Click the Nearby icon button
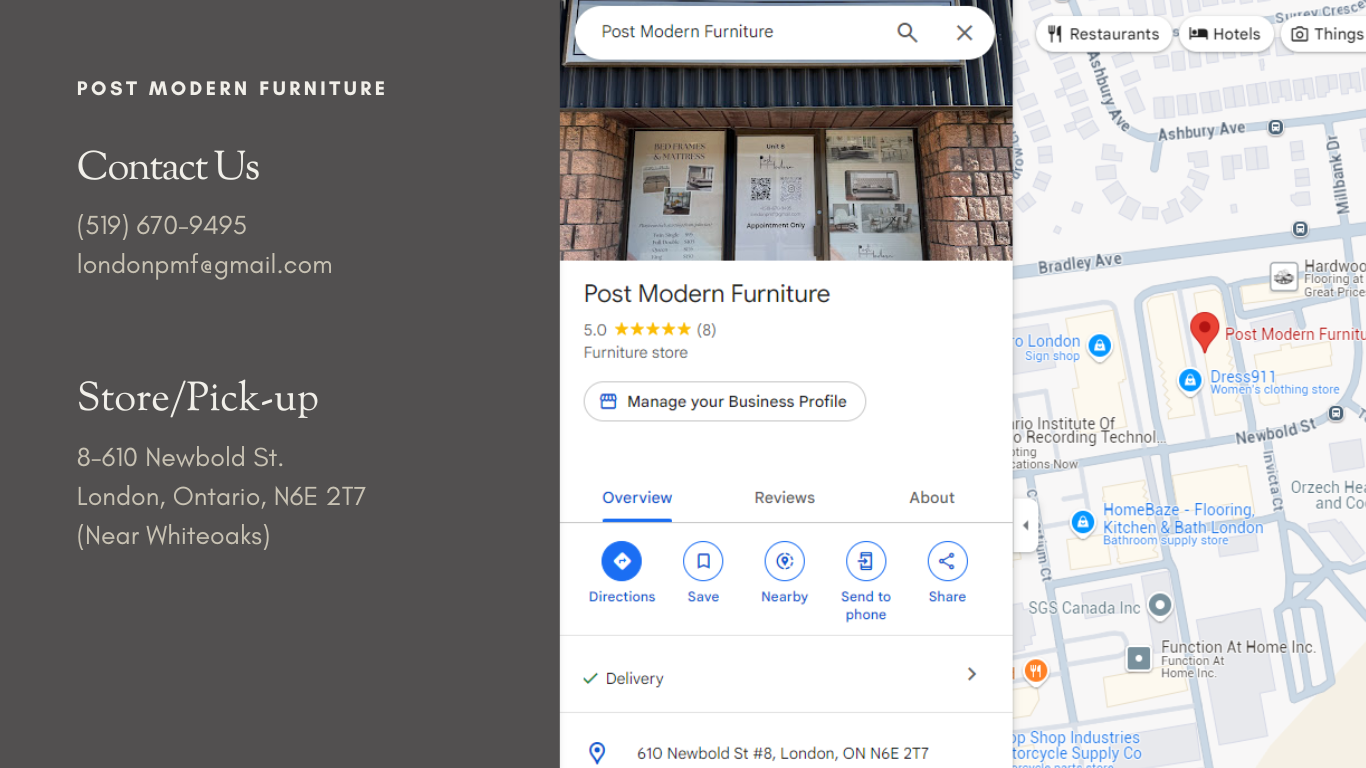1366x768 pixels. 784,561
